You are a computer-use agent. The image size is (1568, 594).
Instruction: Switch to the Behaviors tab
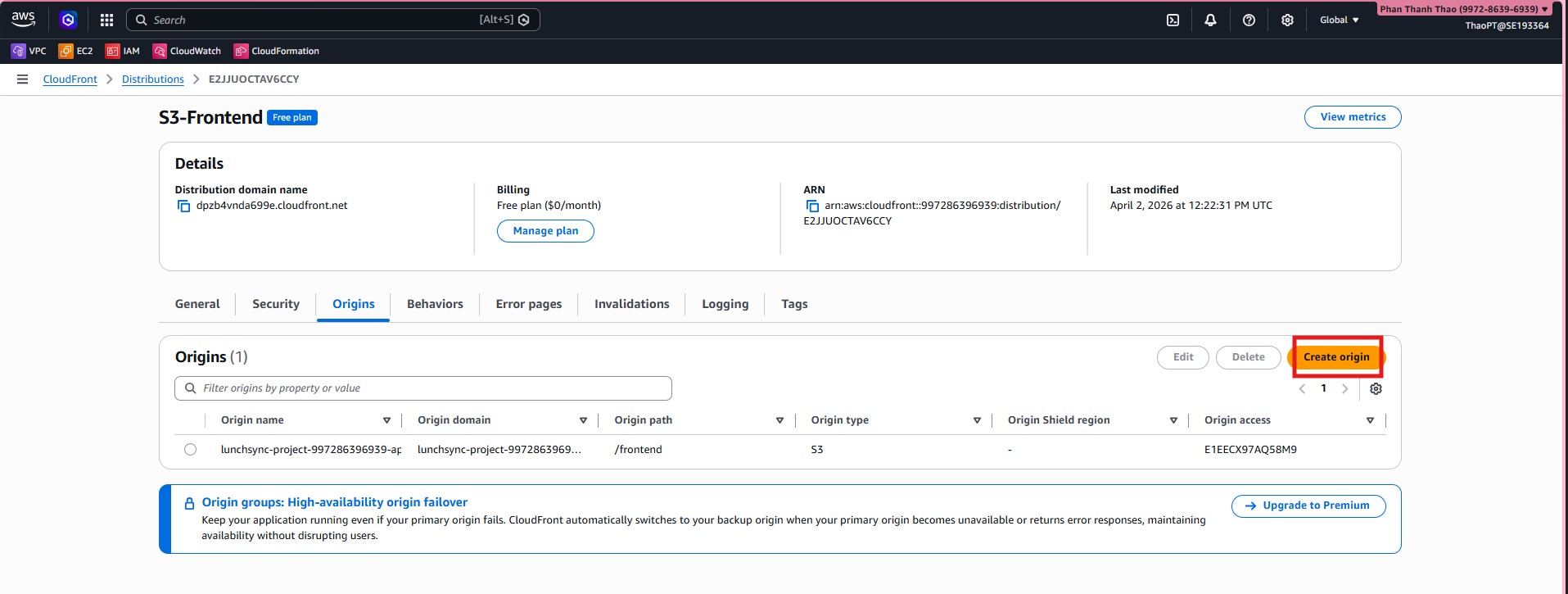tap(435, 304)
